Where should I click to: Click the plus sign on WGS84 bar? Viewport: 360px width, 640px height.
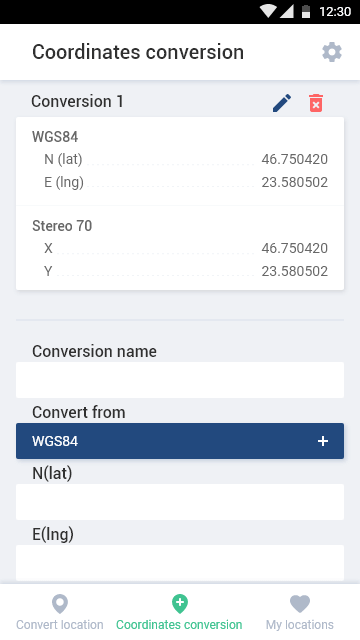323,441
